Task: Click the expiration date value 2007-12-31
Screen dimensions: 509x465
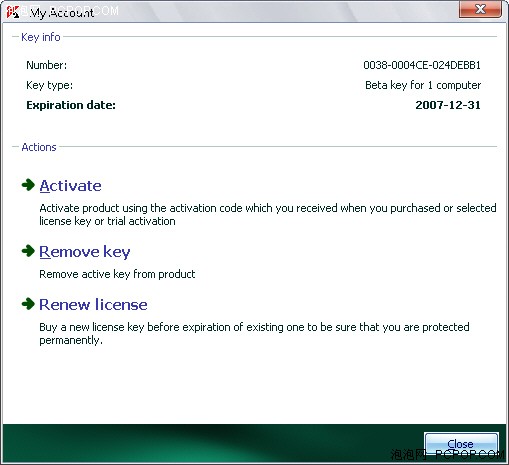Action: tap(448, 105)
